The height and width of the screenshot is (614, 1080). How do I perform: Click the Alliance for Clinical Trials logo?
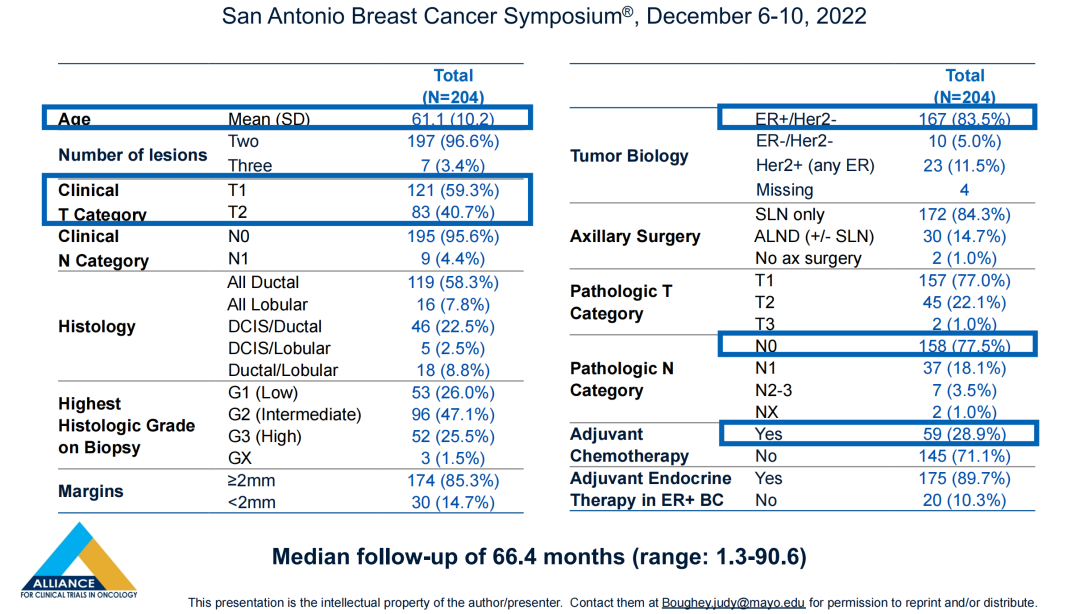click(x=78, y=561)
